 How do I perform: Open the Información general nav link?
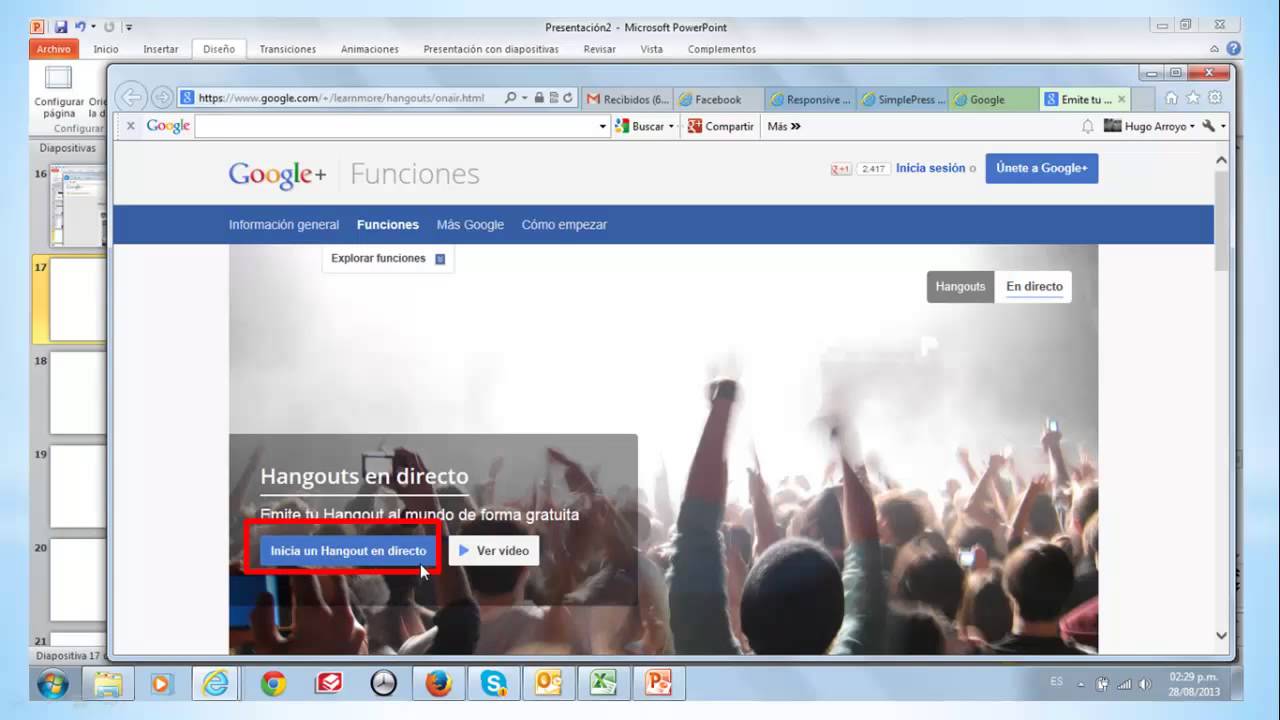click(284, 225)
